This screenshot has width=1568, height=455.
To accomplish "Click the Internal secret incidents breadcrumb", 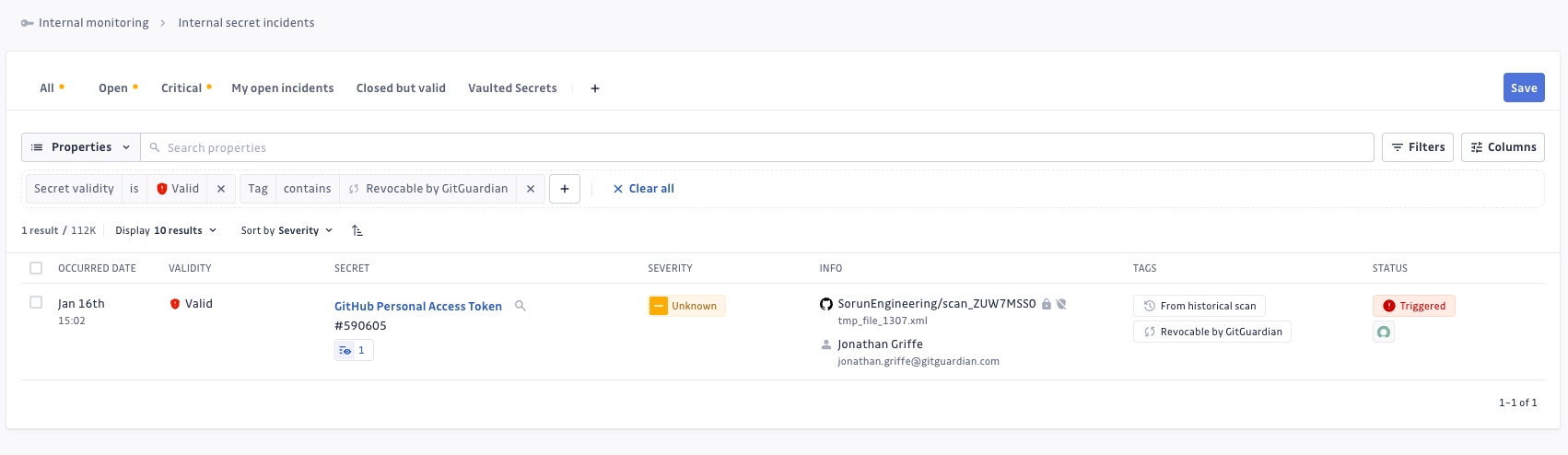I will pos(246,23).
